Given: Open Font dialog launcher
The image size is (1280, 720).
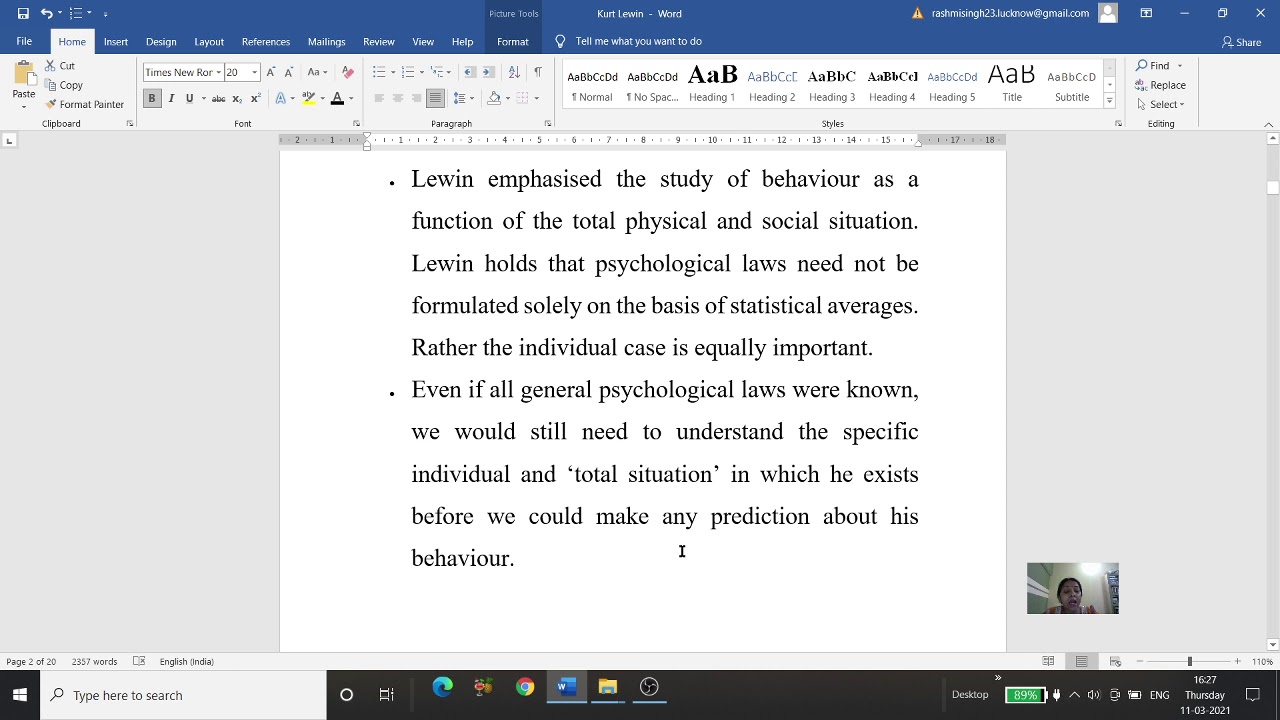Looking at the screenshot, I should point(356,124).
